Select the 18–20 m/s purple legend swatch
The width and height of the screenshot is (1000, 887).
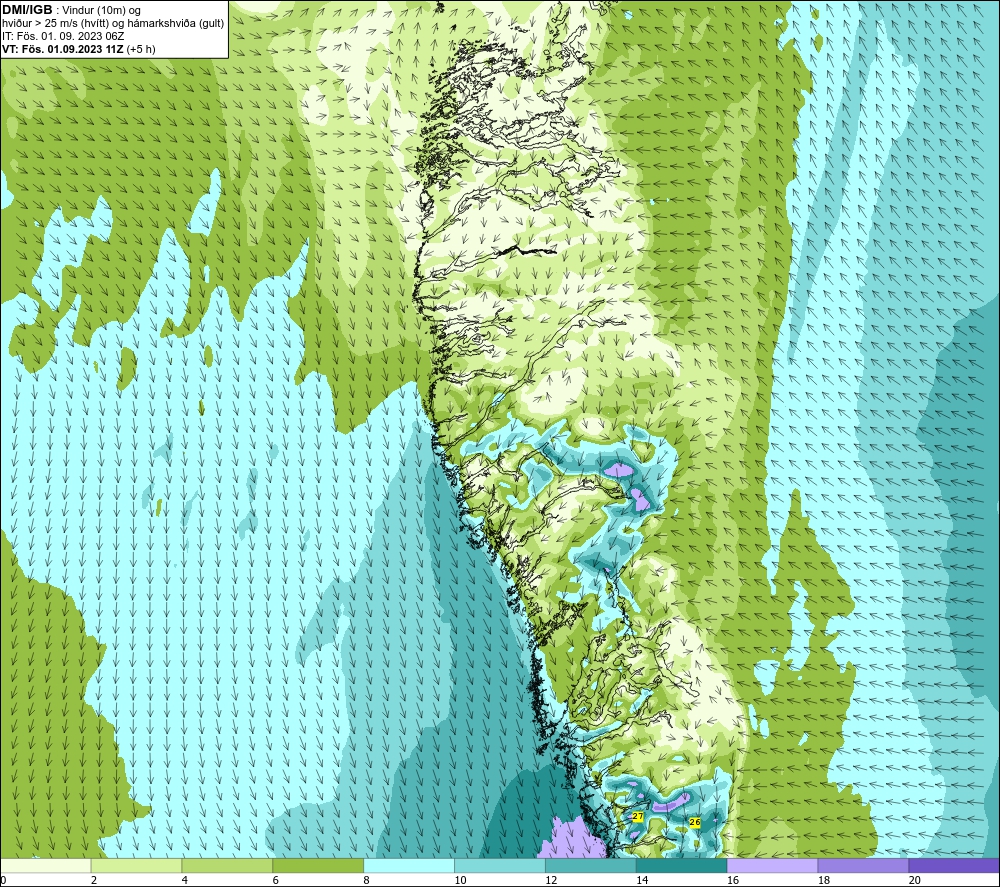coord(864,865)
